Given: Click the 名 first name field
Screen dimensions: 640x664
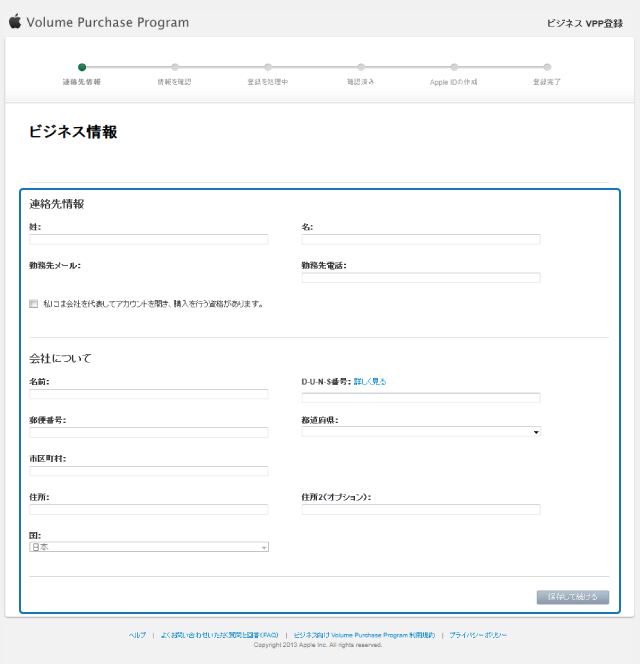Looking at the screenshot, I should pos(421,239).
